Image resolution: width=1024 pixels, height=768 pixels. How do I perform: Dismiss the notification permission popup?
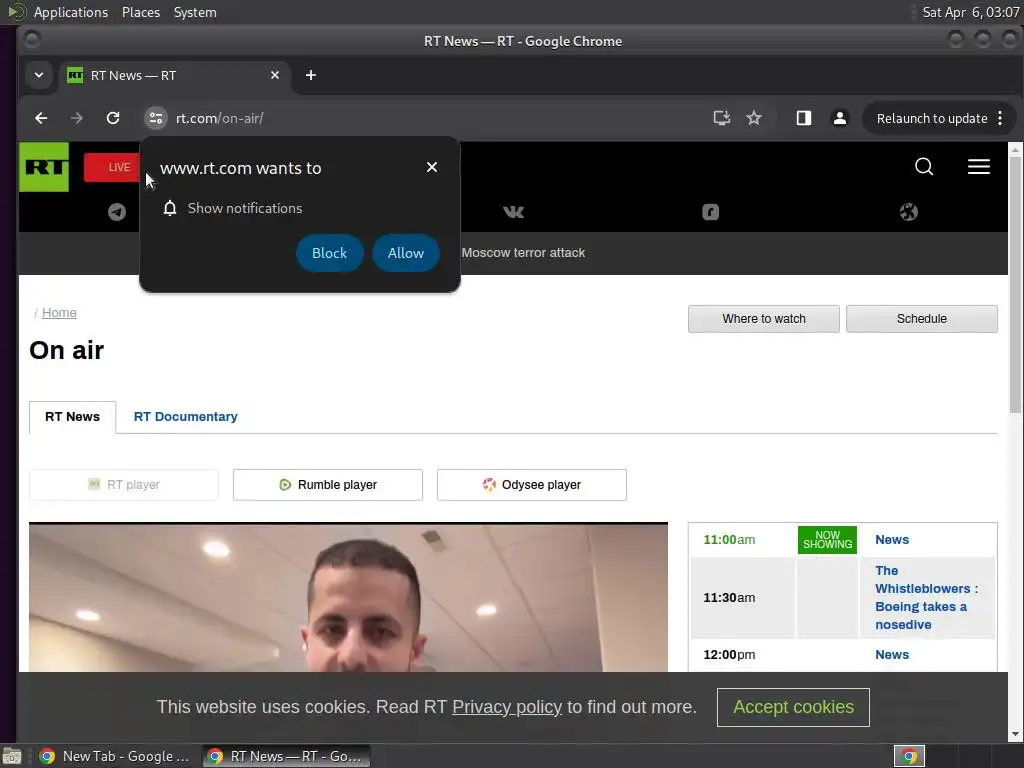[432, 167]
